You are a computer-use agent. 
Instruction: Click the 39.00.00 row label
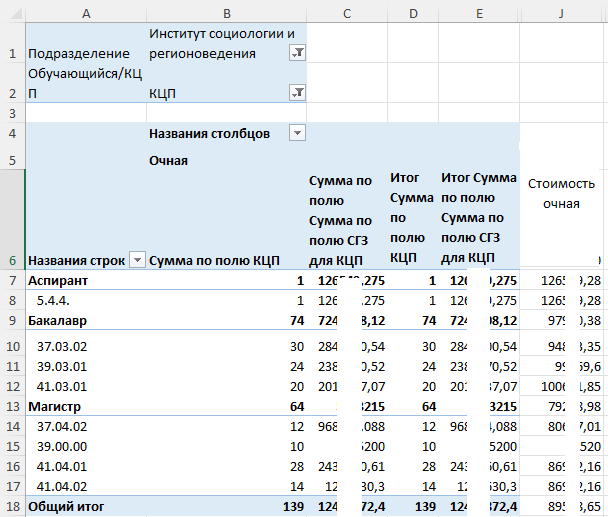point(62,447)
